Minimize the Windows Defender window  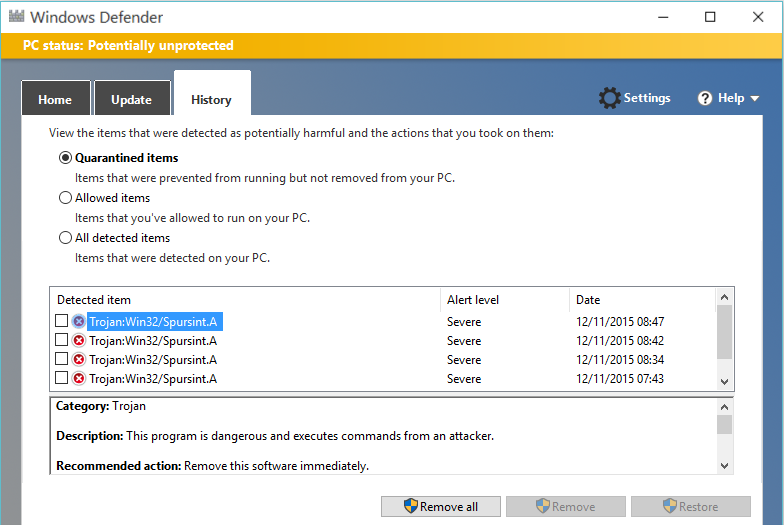coord(663,17)
